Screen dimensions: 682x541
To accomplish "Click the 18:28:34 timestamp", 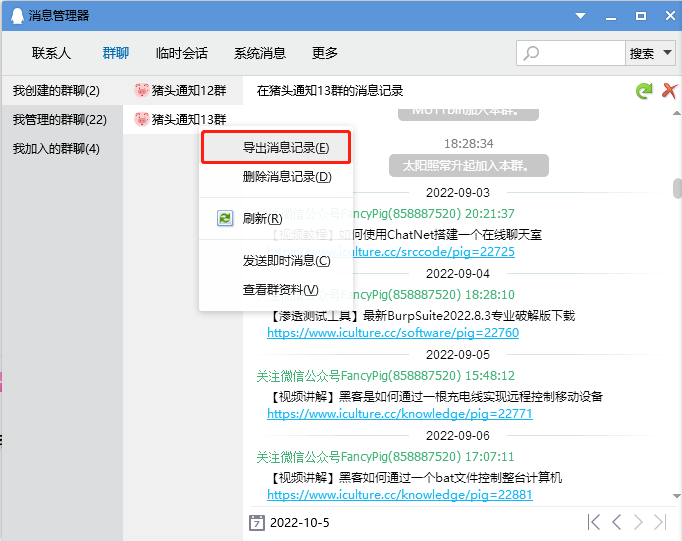I will (468, 144).
